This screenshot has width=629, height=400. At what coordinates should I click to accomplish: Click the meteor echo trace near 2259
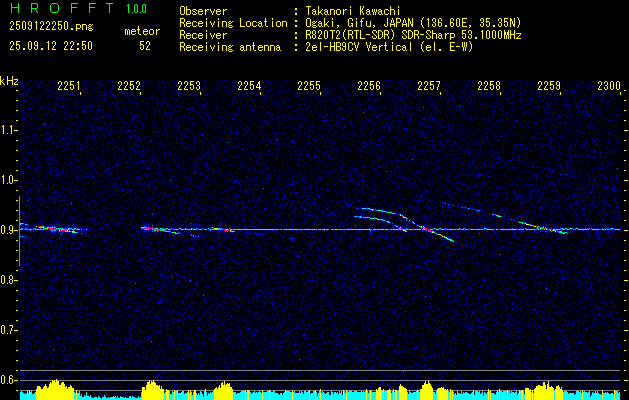(540, 227)
